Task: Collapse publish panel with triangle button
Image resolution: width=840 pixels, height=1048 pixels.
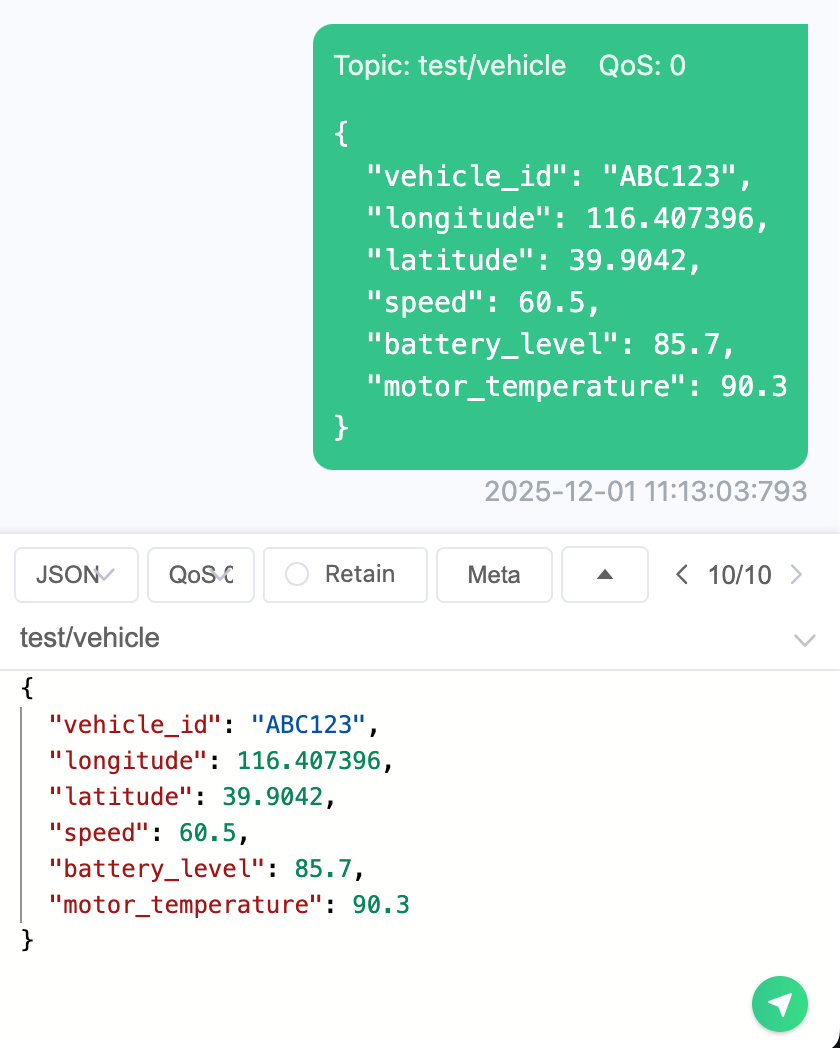Action: (604, 574)
